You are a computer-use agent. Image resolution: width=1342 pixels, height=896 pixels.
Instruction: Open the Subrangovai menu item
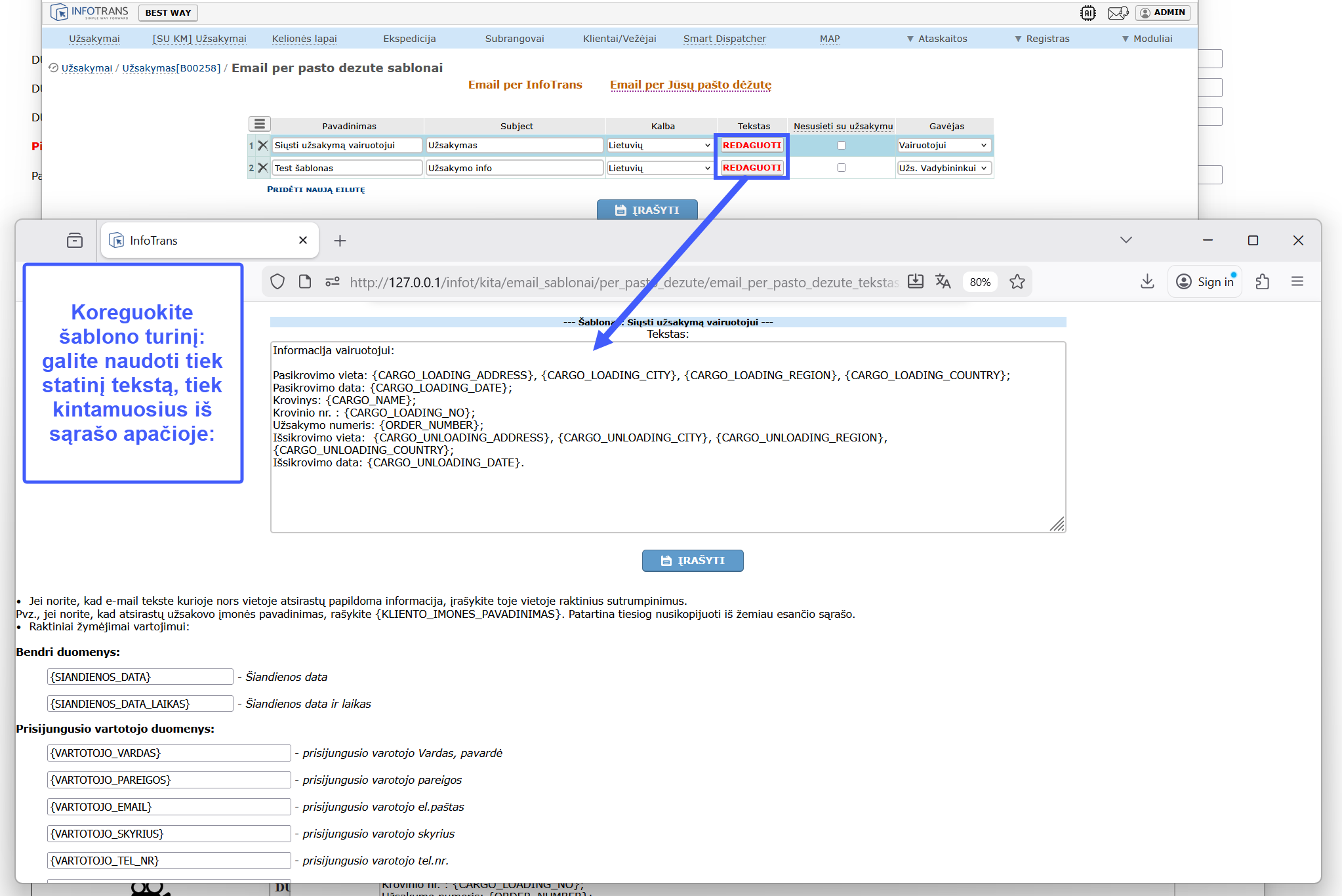[x=514, y=39]
